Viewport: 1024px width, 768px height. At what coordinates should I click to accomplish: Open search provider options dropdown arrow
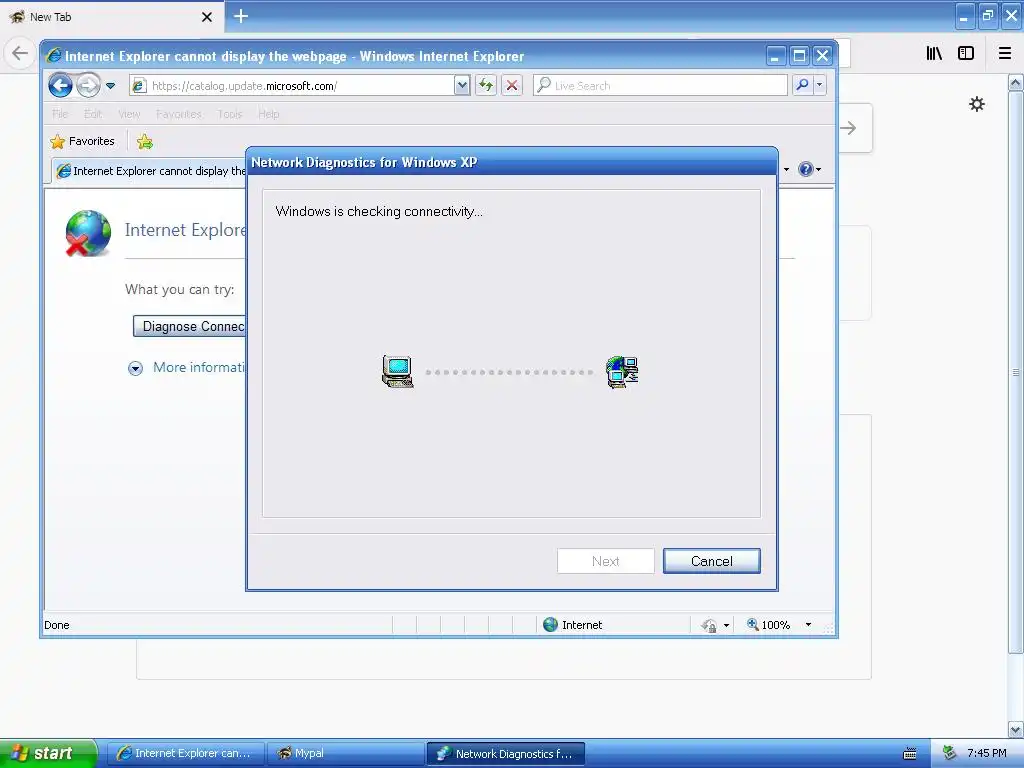820,85
